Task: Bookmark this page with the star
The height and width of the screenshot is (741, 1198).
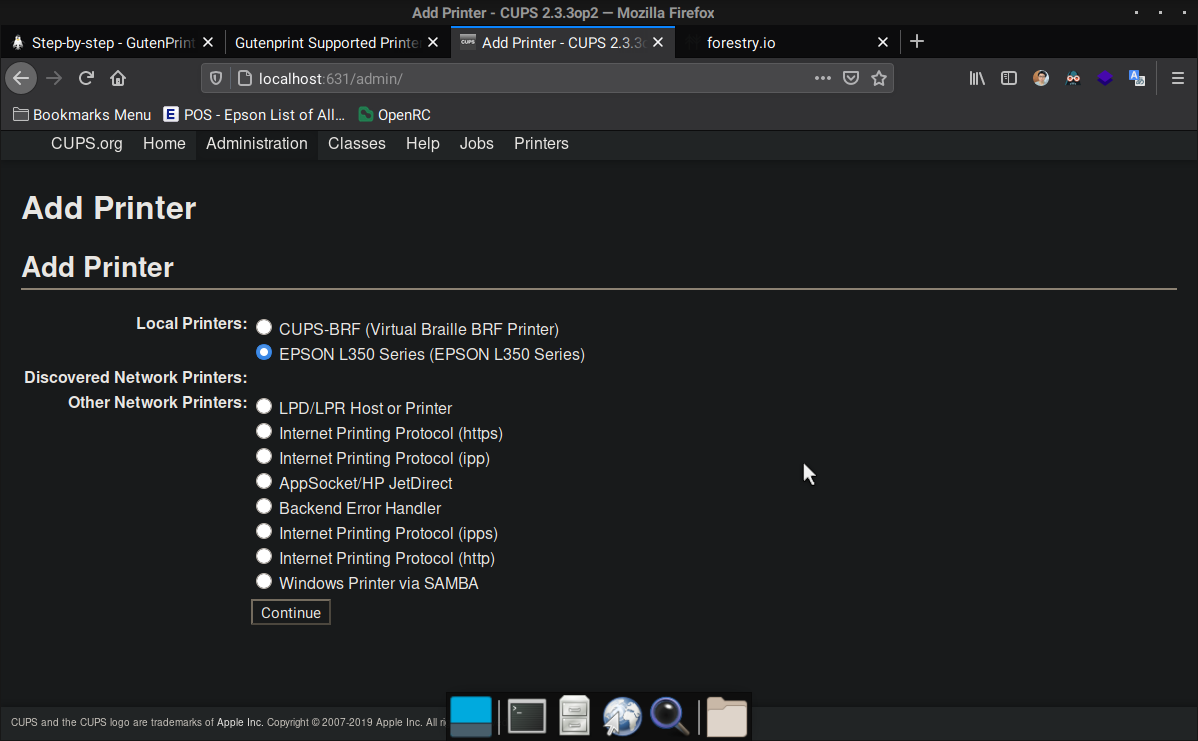Action: 879,78
